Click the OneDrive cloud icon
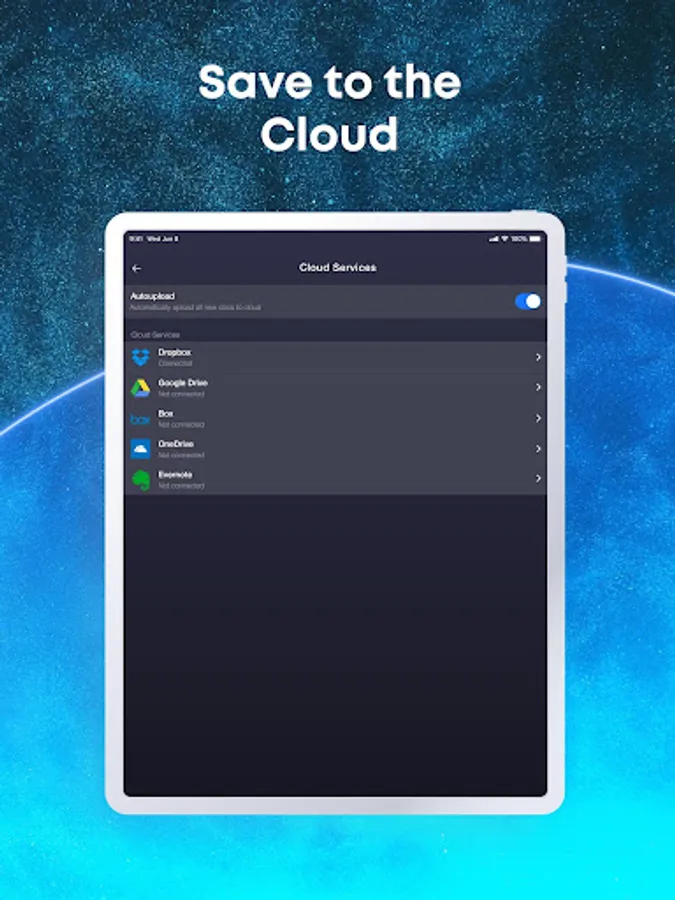The height and width of the screenshot is (900, 675). point(141,449)
